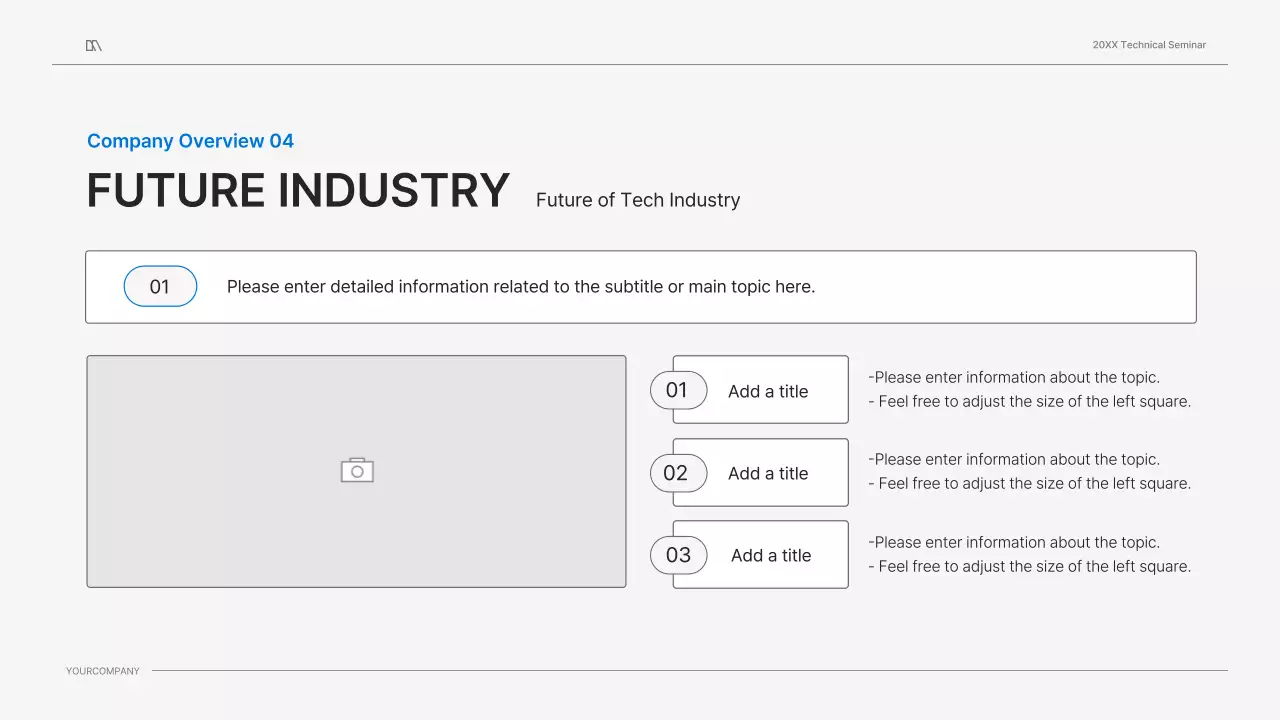Select the 03 number badge

coord(678,555)
